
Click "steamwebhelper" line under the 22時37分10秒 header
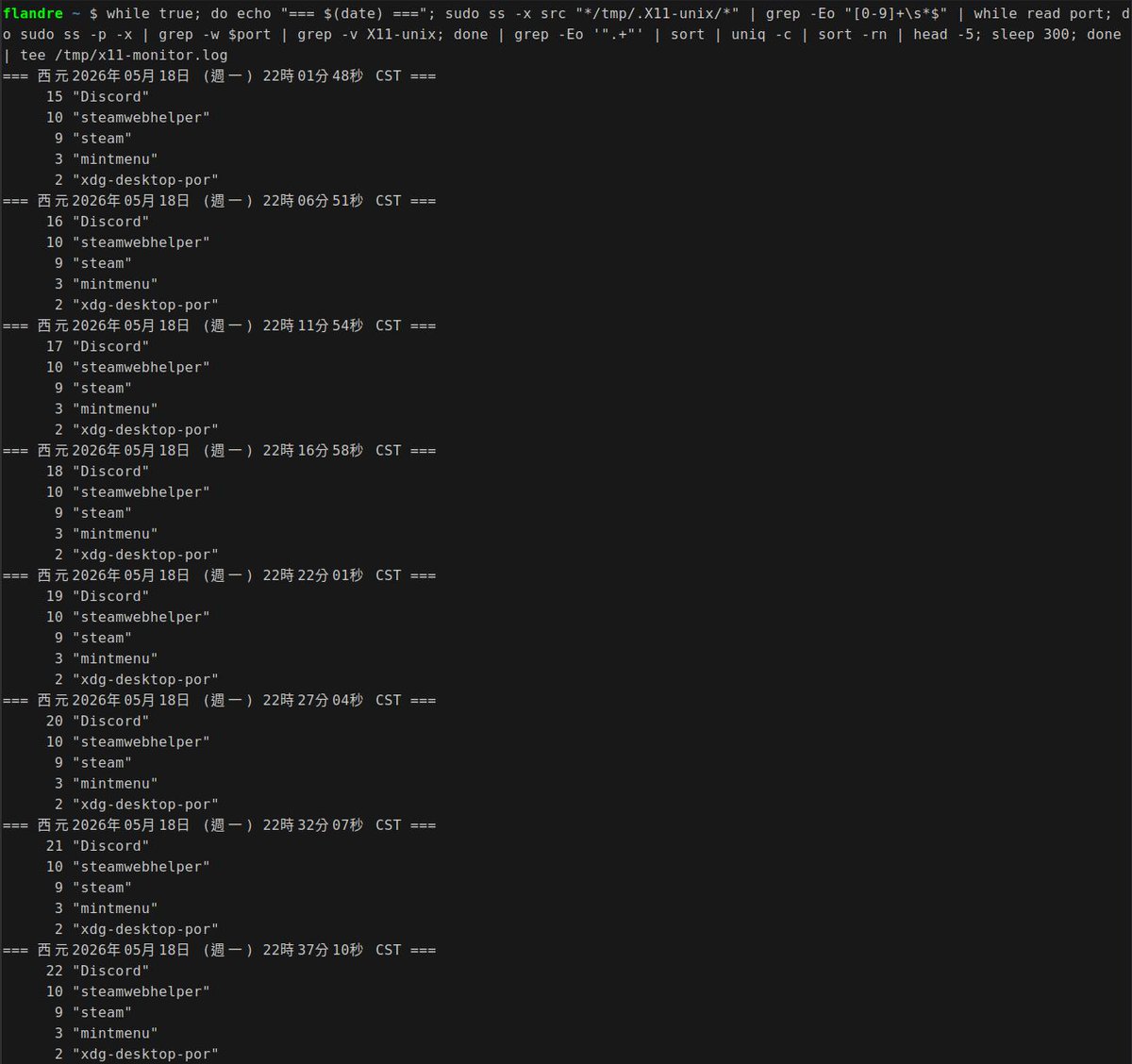[127, 991]
